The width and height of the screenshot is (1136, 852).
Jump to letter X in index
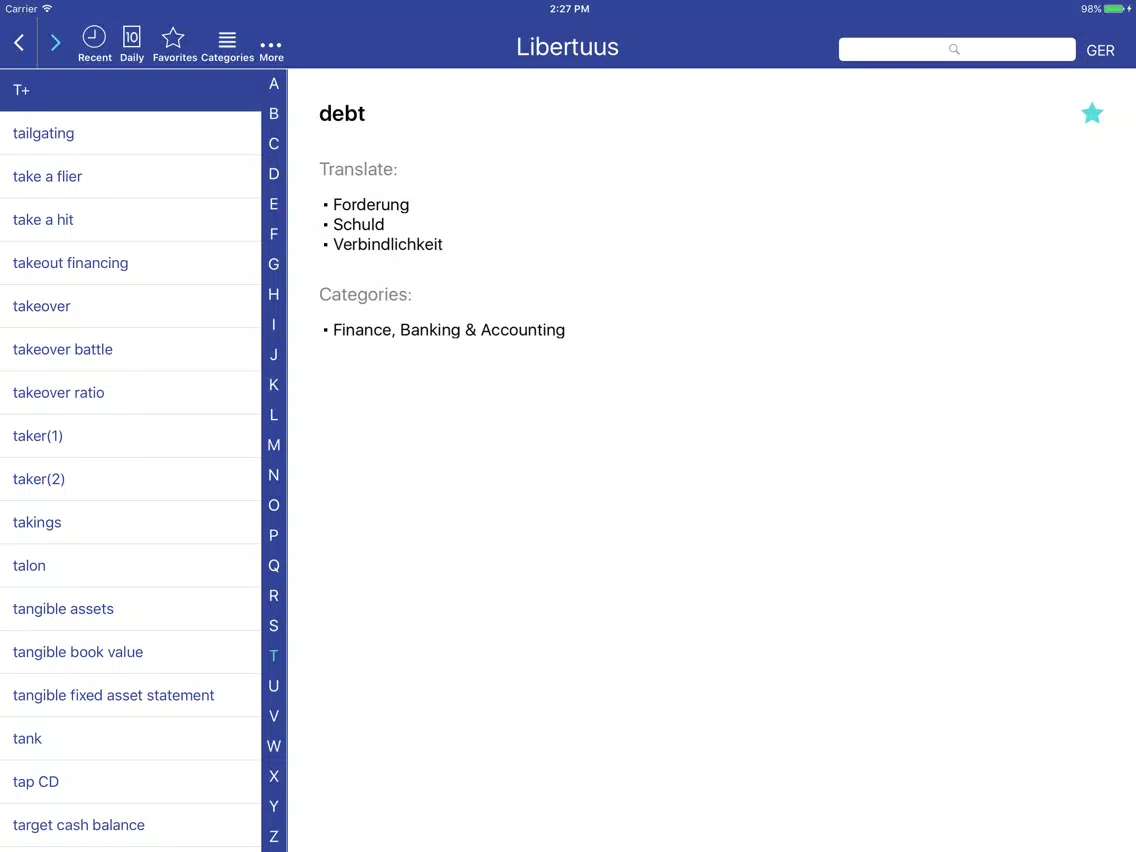tap(274, 777)
